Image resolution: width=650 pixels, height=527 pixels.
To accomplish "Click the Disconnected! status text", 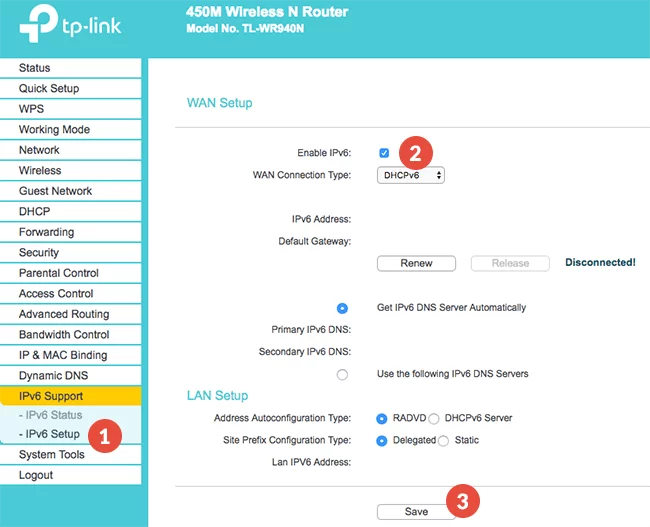I will click(600, 262).
